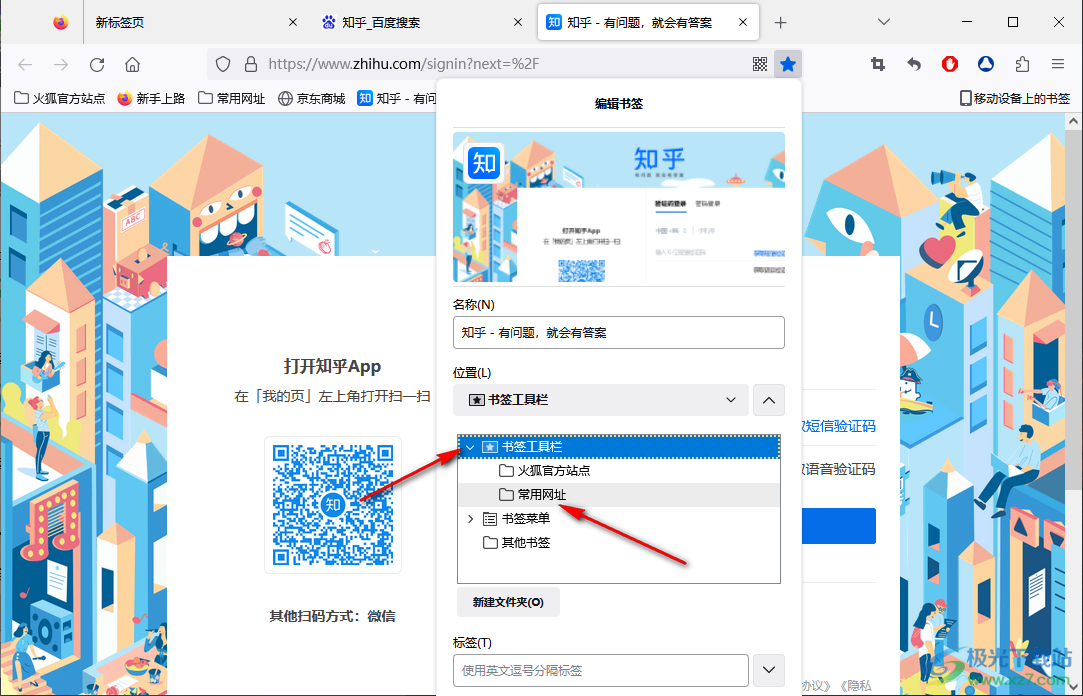
Task: Click the 名称 bookmark name field
Action: click(x=619, y=333)
